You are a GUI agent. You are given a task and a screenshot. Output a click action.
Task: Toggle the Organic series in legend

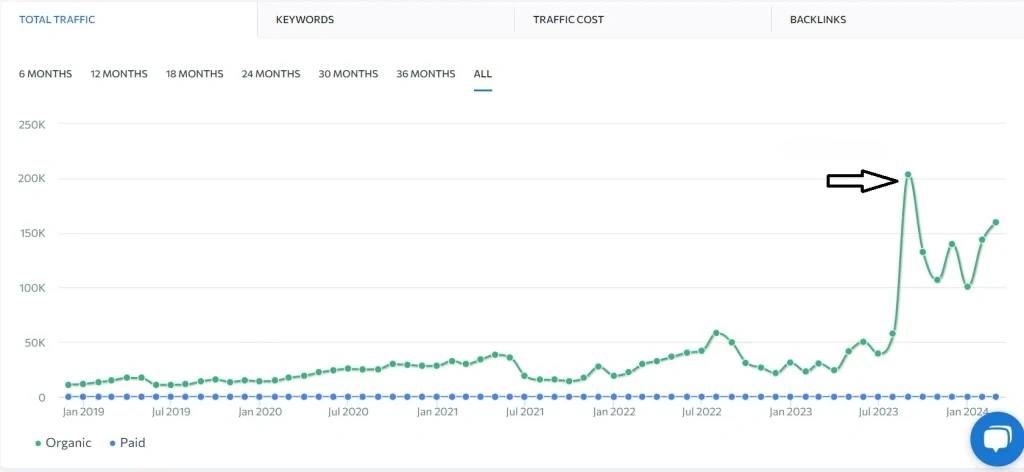pos(63,443)
